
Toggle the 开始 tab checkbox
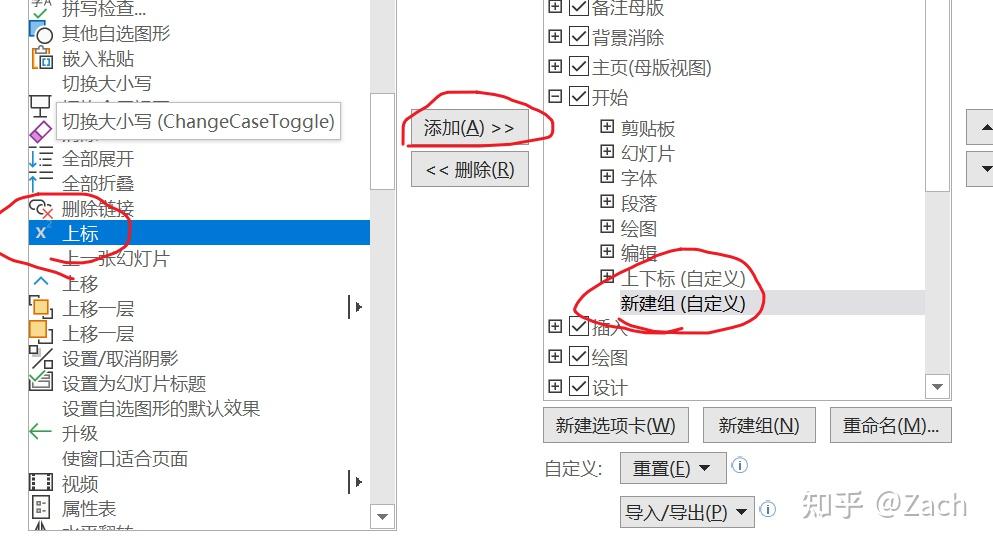579,96
